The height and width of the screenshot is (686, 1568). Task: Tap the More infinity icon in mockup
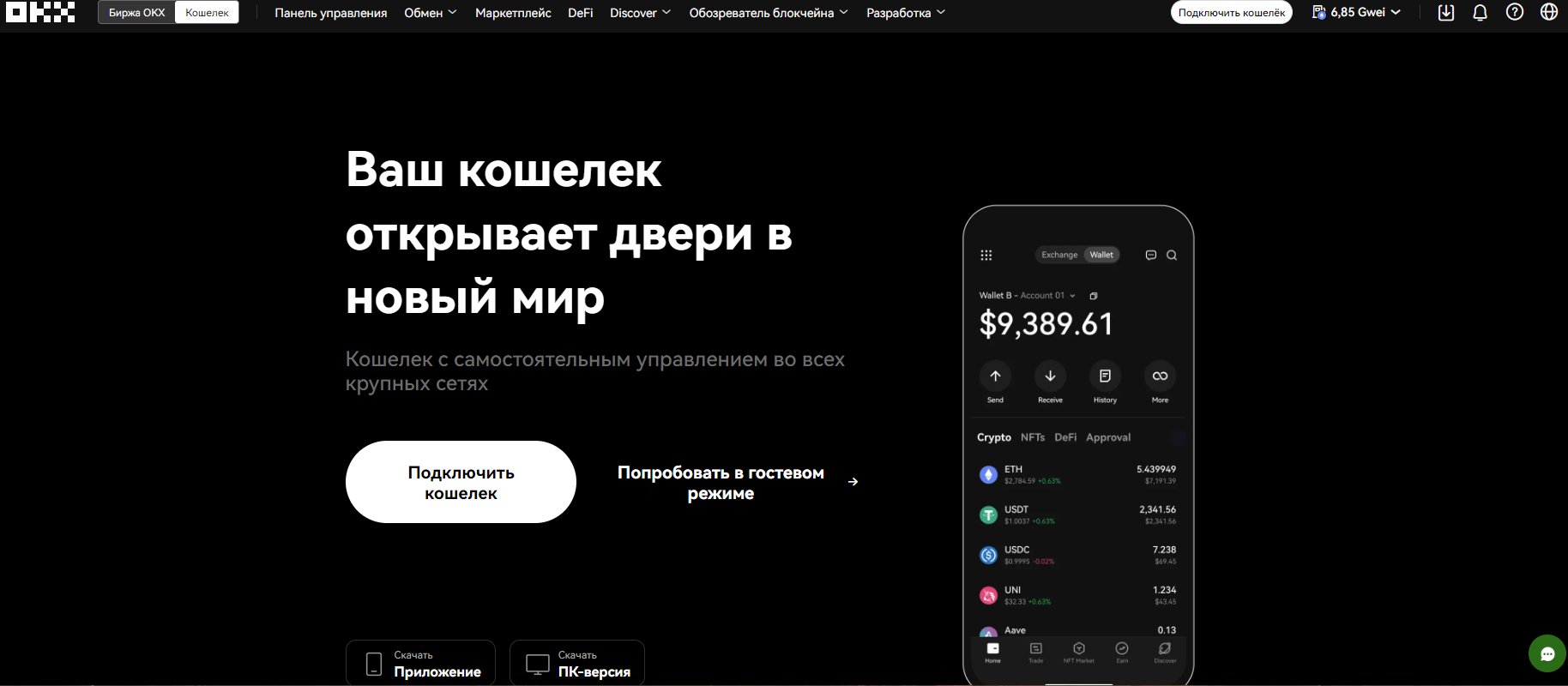1160,376
